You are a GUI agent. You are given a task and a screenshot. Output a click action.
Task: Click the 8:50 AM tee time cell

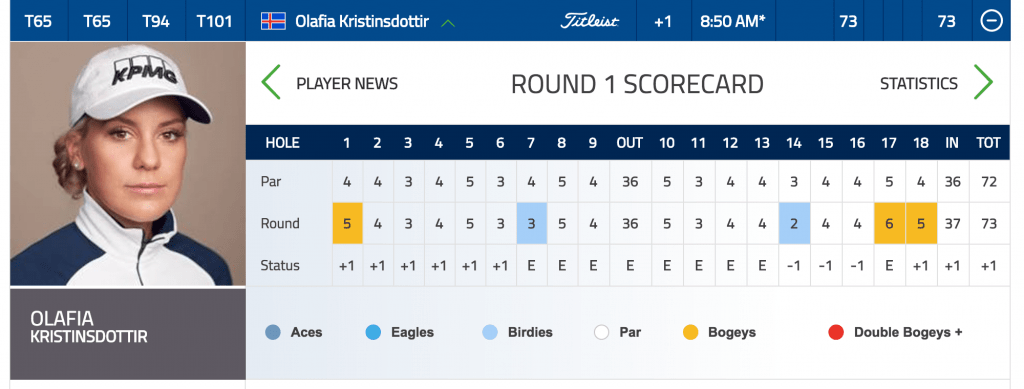(x=733, y=21)
